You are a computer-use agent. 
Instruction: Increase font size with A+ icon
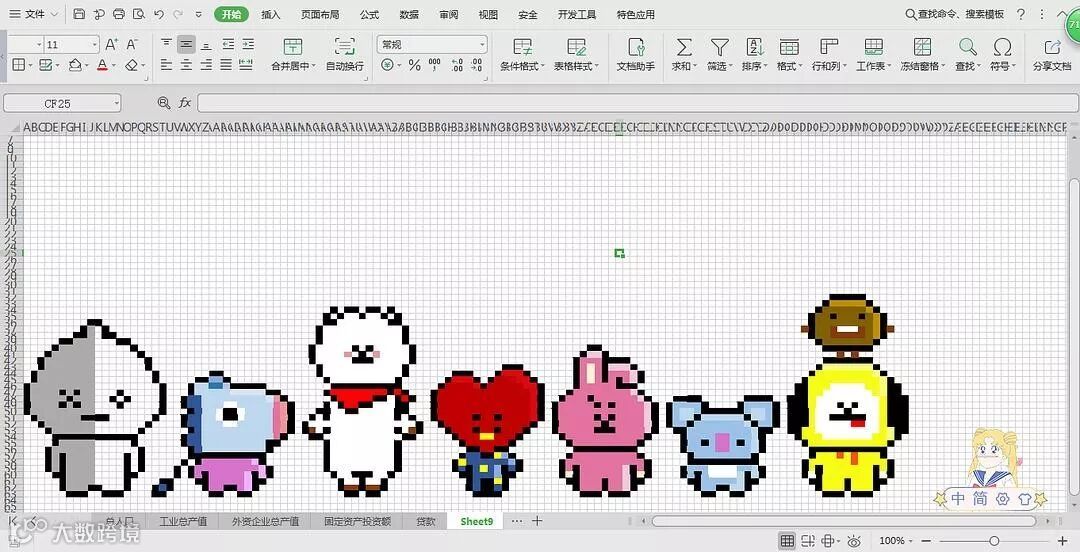[112, 45]
